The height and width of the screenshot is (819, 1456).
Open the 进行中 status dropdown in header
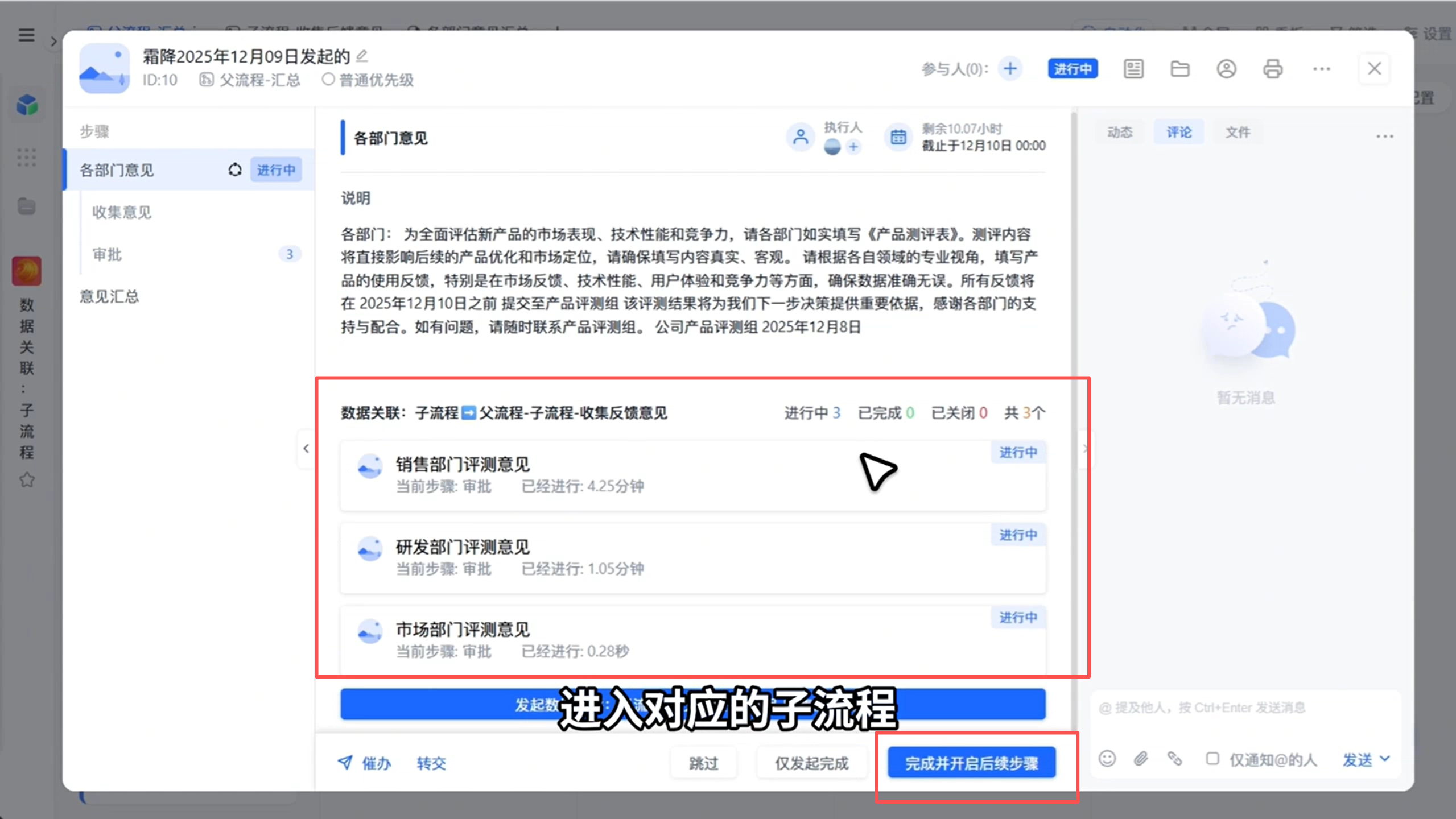click(x=1073, y=69)
